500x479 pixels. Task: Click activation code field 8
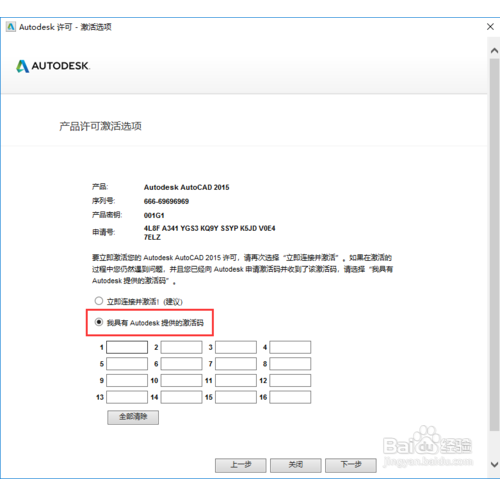(x=290, y=364)
